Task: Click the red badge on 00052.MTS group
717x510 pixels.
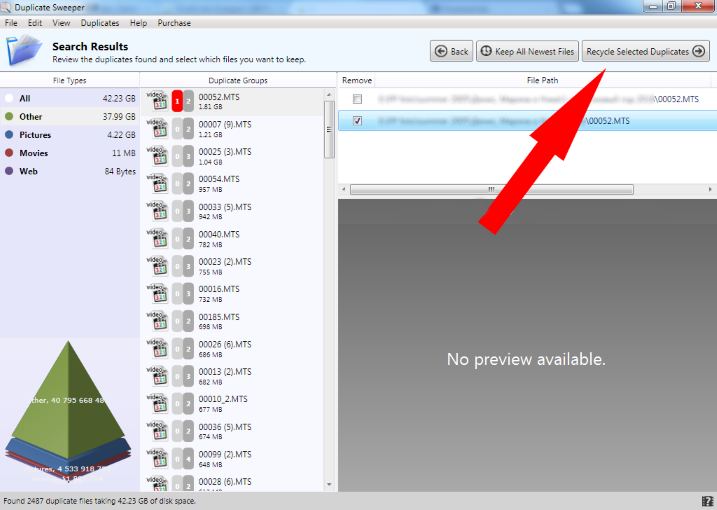Action: pyautogui.click(x=177, y=100)
